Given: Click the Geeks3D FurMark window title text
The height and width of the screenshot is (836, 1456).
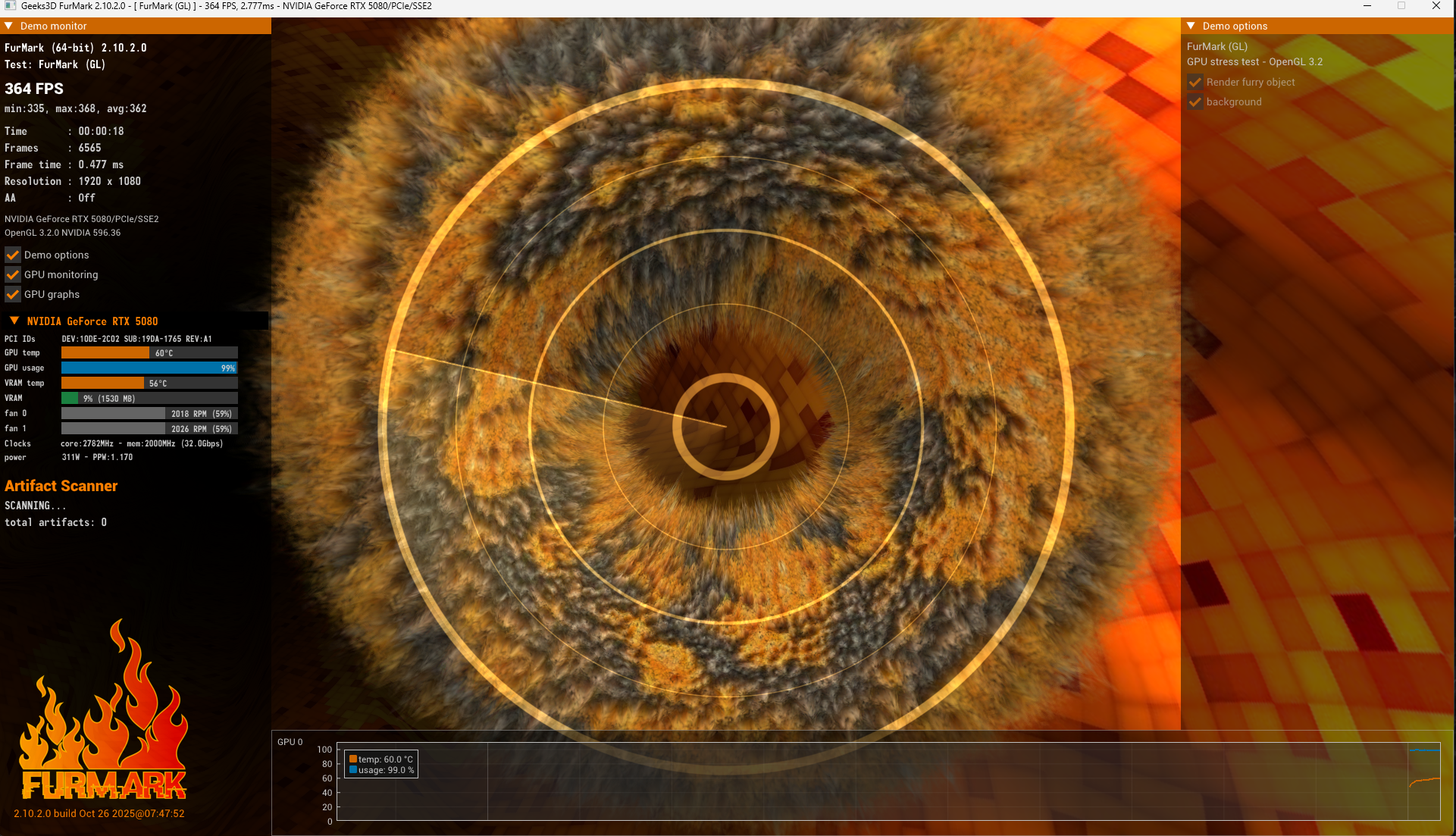Looking at the screenshot, I should point(227,6).
